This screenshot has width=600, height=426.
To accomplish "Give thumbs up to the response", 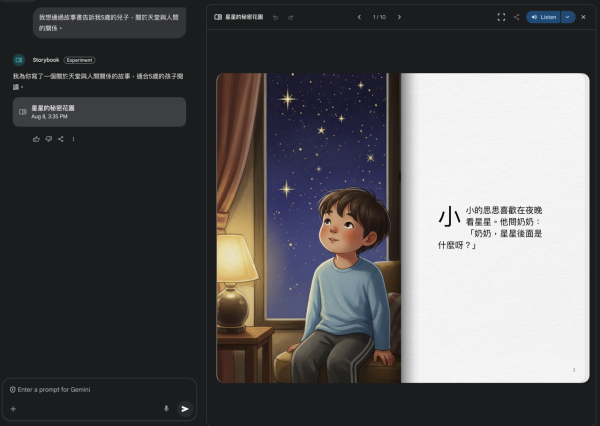I will (x=36, y=139).
